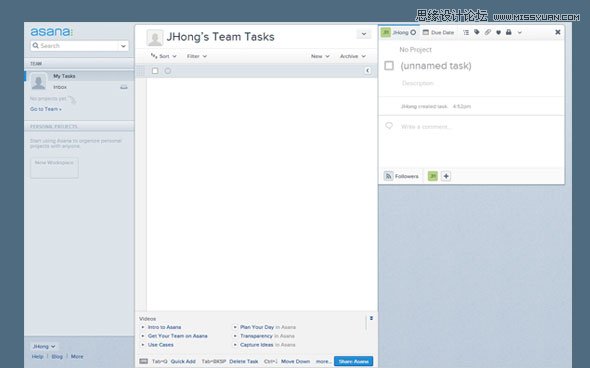Add a follower with plus button
The image size is (590, 368).
(446, 176)
